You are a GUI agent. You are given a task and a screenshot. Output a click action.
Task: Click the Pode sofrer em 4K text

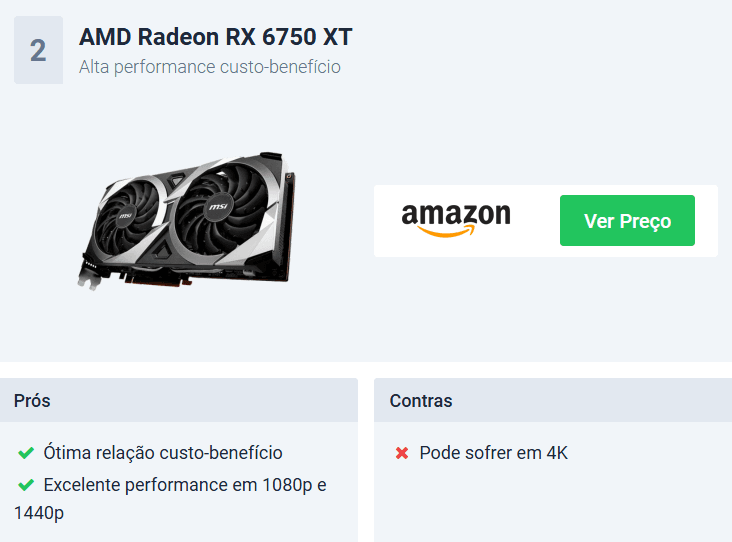coord(493,453)
